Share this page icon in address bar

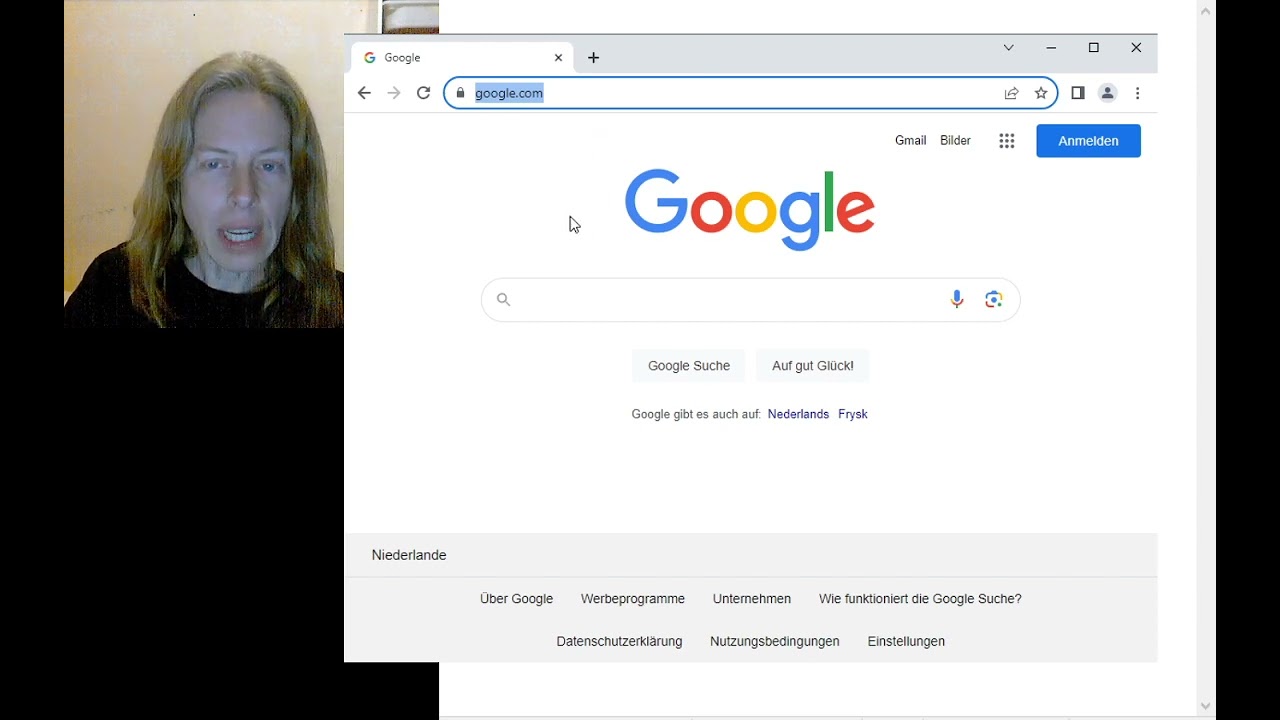pos(1012,93)
